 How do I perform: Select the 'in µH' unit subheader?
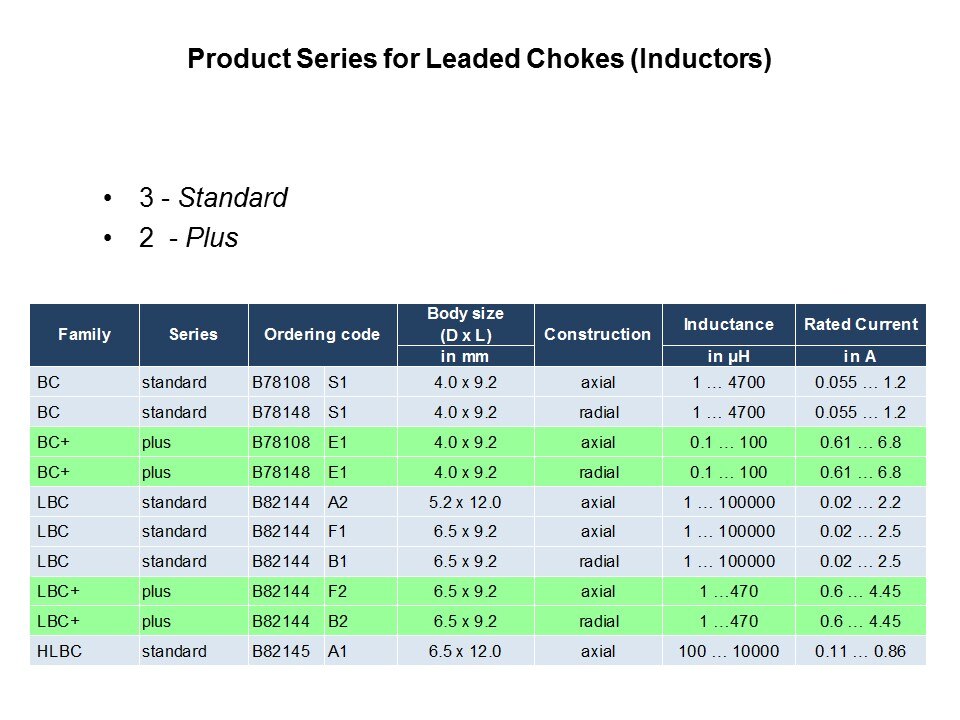728,357
